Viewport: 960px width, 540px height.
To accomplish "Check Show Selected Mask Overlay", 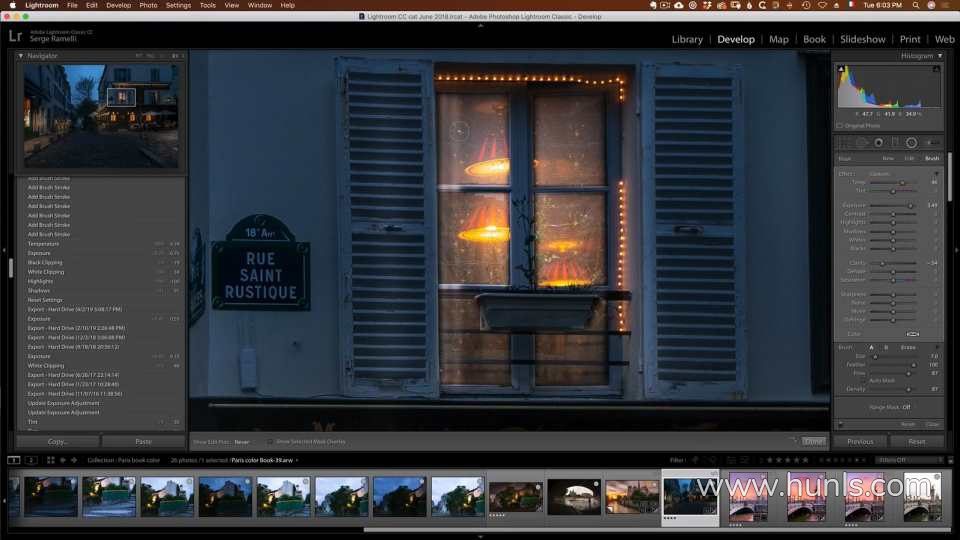I will point(269,441).
